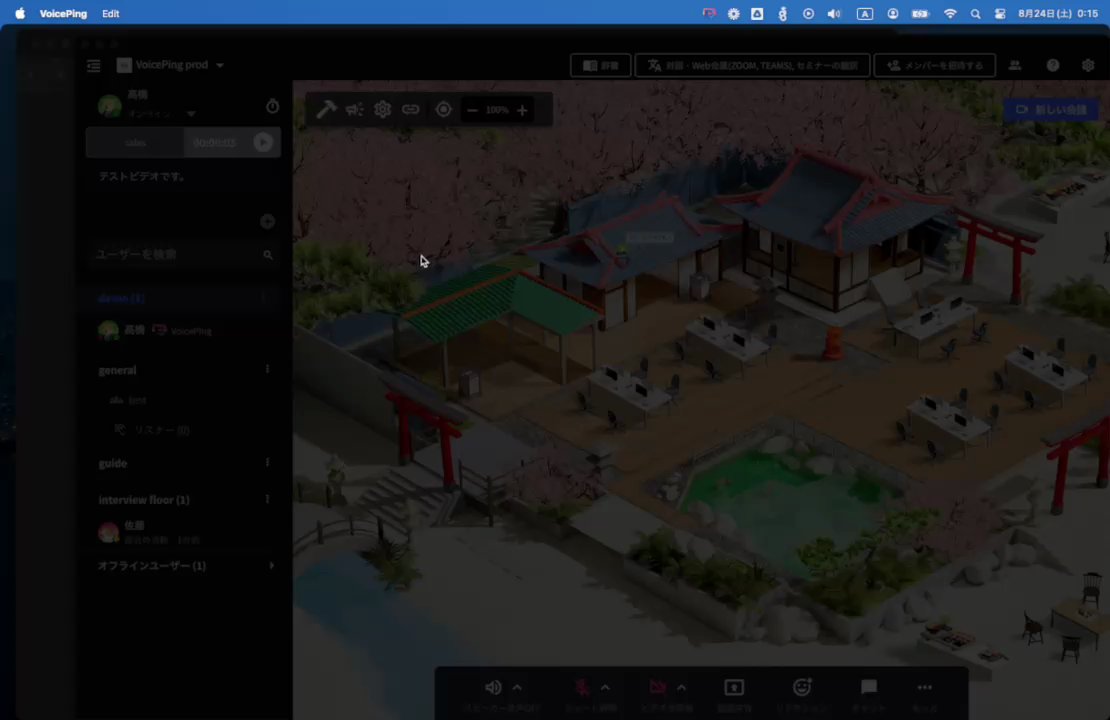Select the guide floor
1110x720 pixels.
pos(113,464)
